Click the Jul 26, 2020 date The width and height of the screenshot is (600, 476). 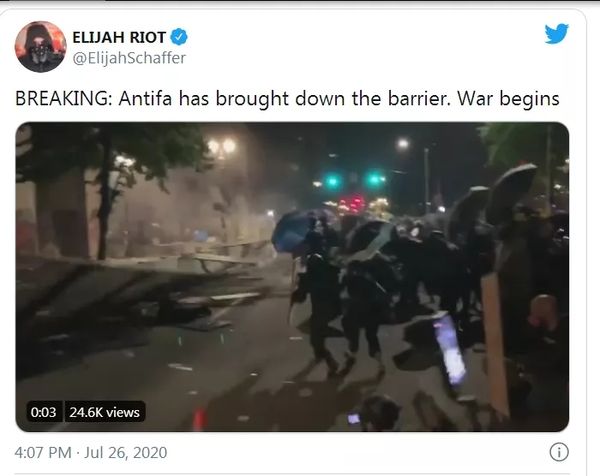tap(126, 453)
